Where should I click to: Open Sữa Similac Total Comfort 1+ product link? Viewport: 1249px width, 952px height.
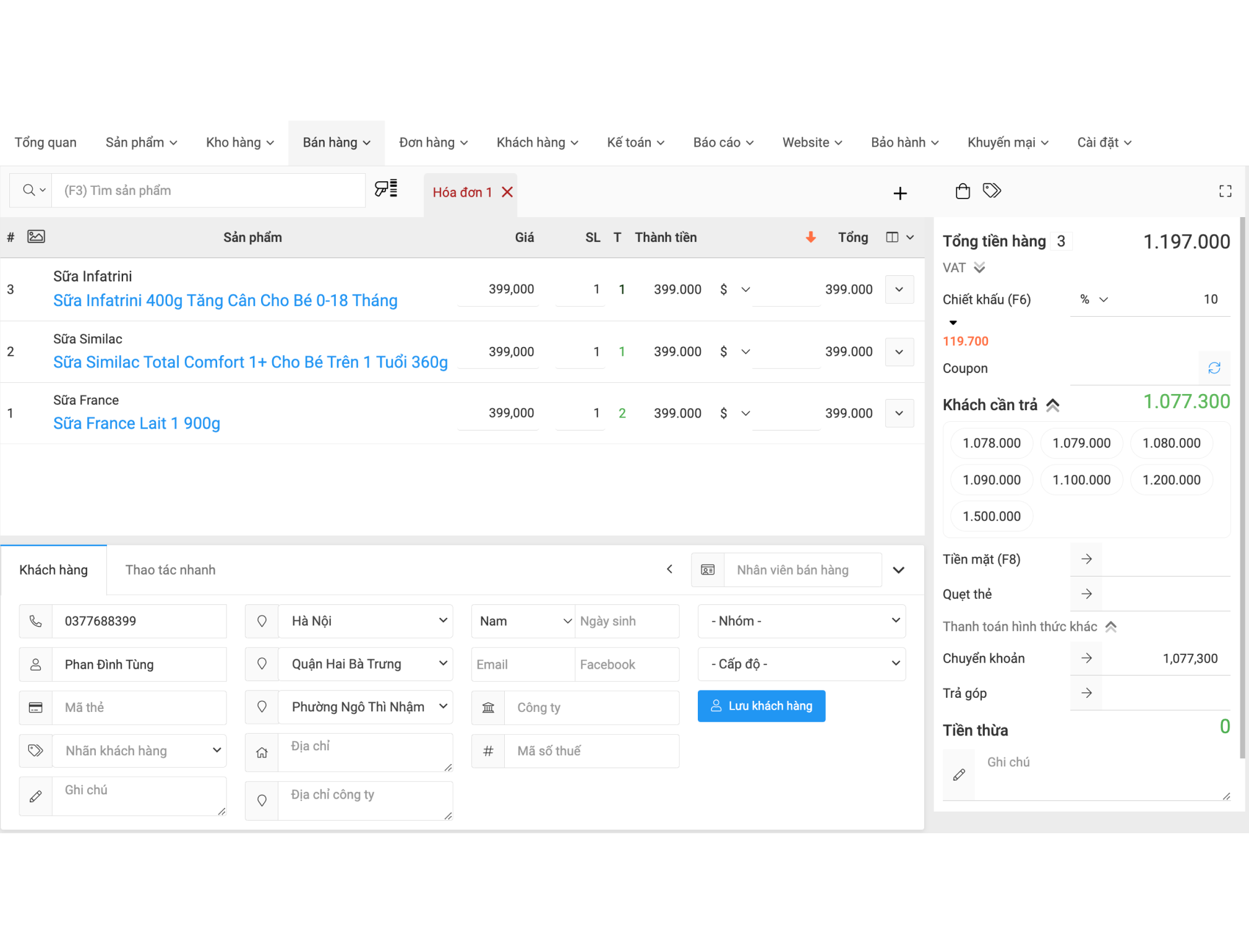pos(251,362)
